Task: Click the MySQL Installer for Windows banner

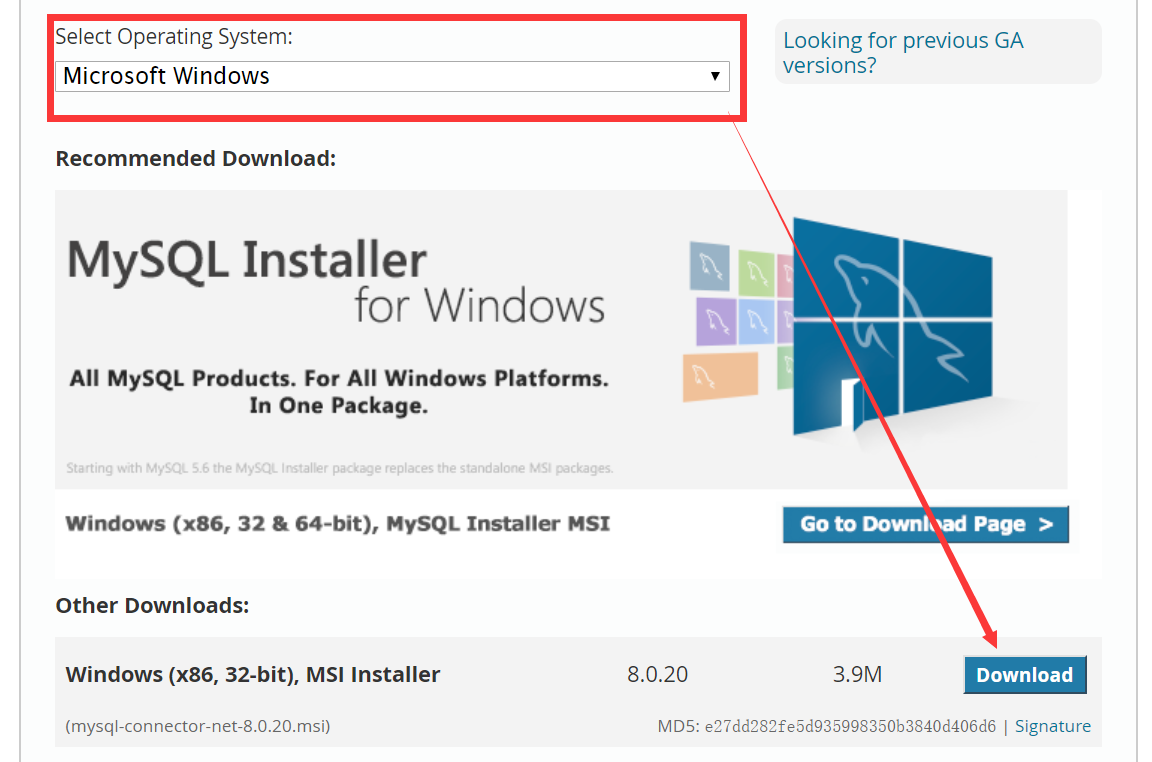Action: (x=561, y=339)
